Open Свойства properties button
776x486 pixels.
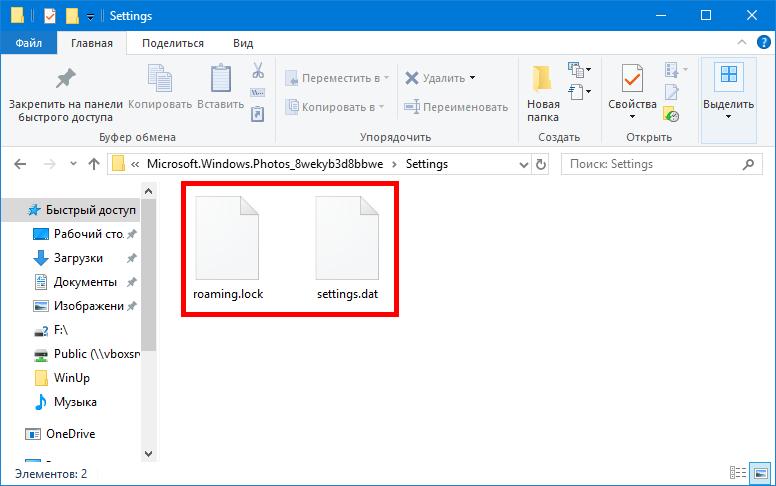tap(632, 86)
